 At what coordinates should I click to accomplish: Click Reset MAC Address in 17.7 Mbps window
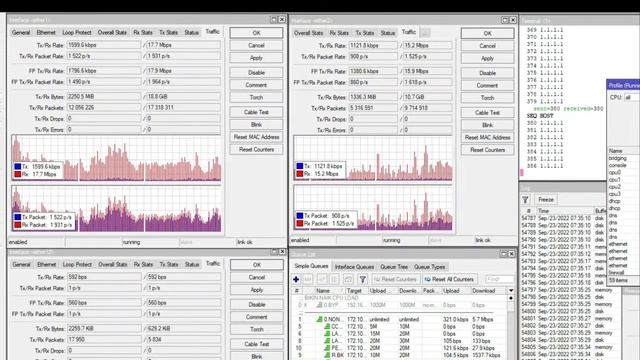tap(256, 137)
